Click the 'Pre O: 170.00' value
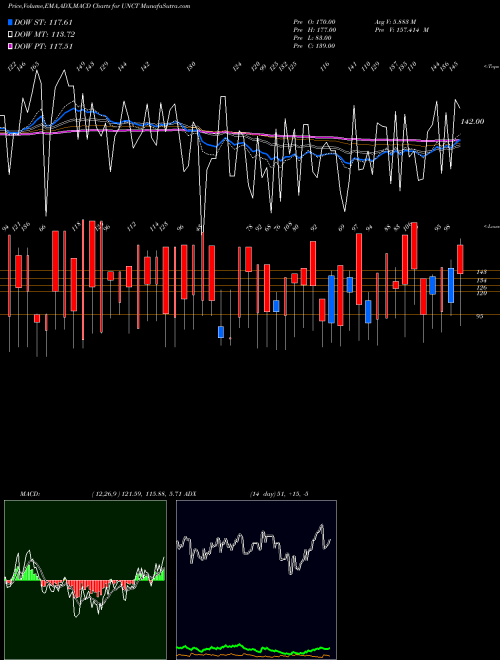Screen dimensions: 500x660 314,22
